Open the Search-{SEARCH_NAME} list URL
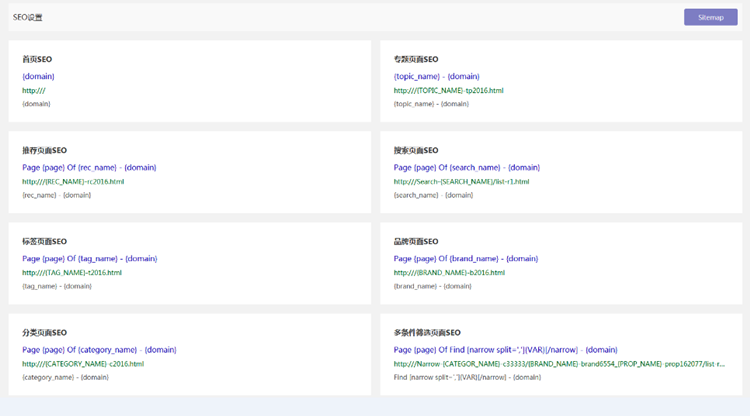Viewport: 750px width, 416px height. click(461, 181)
